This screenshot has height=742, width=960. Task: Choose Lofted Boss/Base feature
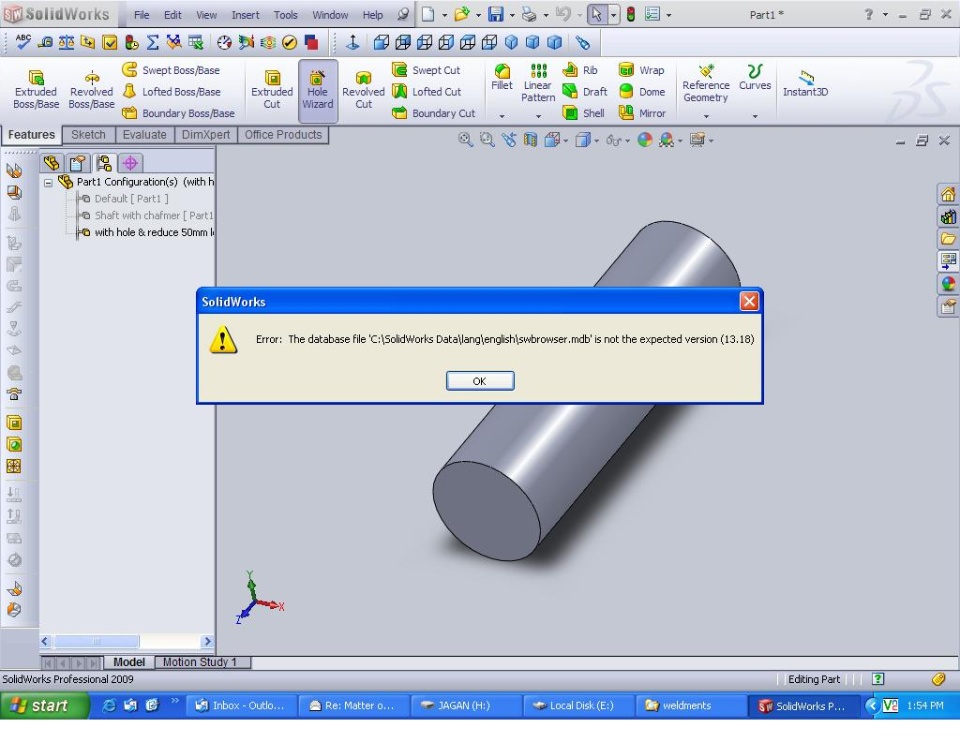click(x=171, y=92)
